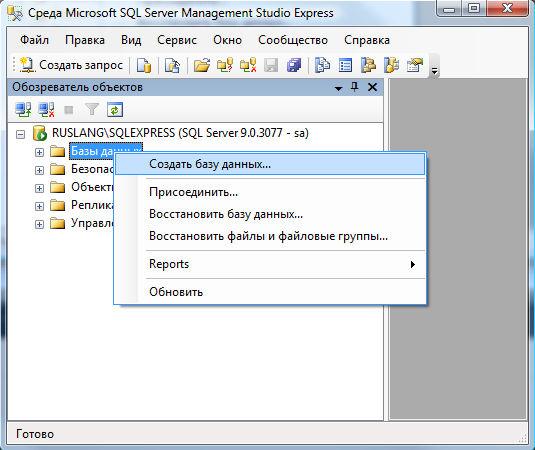The width and height of the screenshot is (535, 450).
Task: Click Refresh icon in Object Explorer toolbar
Action: click(115, 110)
